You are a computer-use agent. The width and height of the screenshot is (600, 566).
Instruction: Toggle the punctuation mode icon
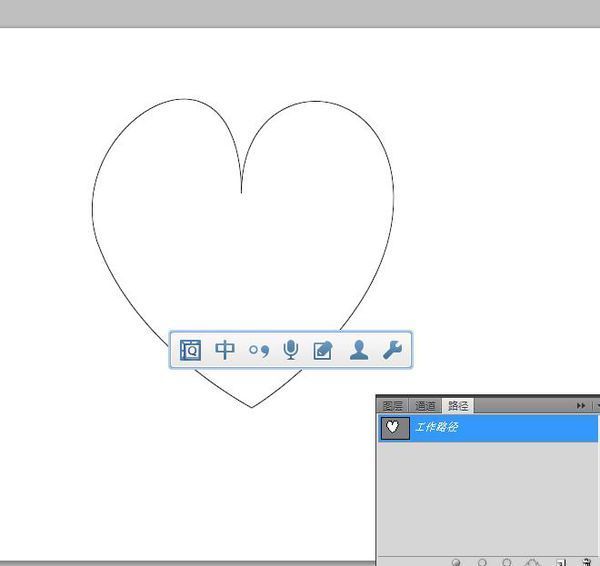(259, 350)
